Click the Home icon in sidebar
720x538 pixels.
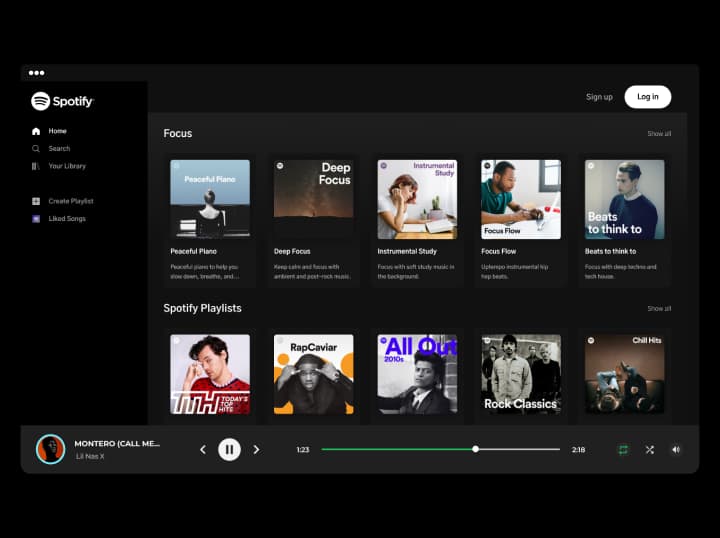tap(36, 131)
